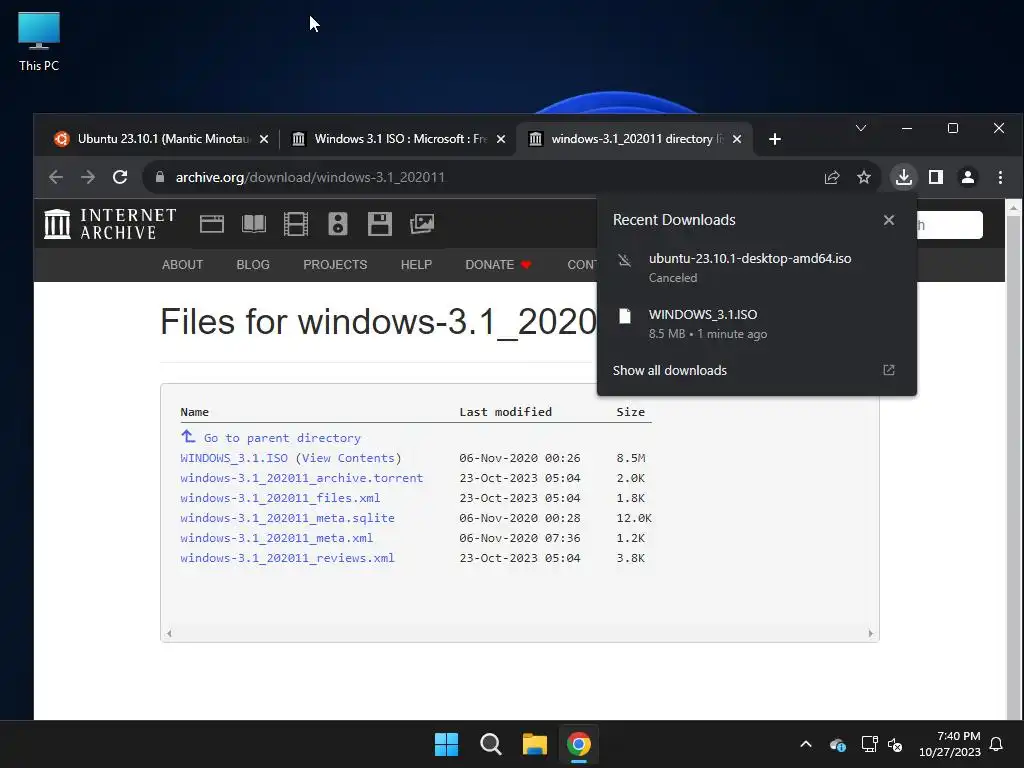Open clock showing 7:40 PM
This screenshot has width=1024, height=768.
click(x=950, y=744)
